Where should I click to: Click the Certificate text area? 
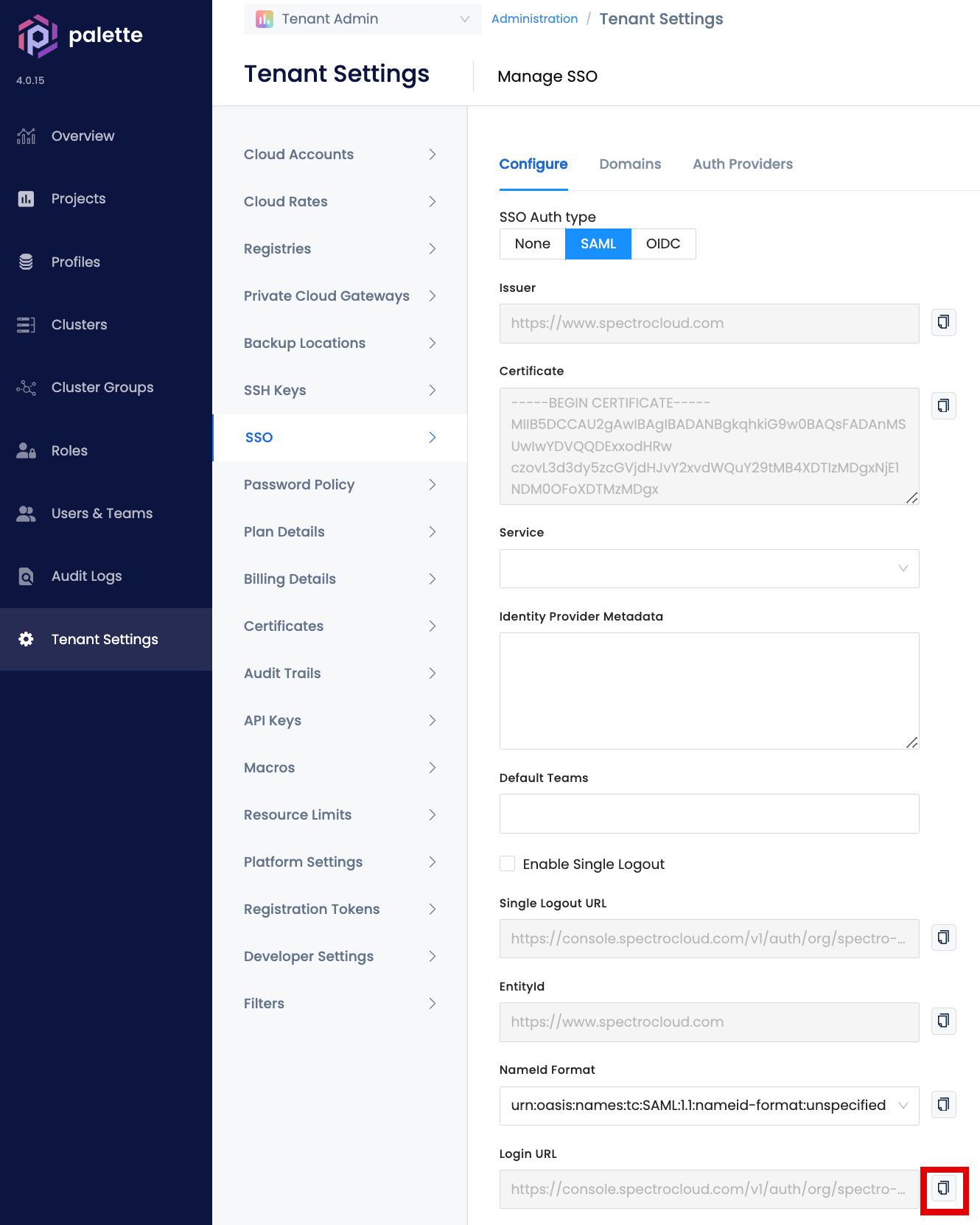709,446
